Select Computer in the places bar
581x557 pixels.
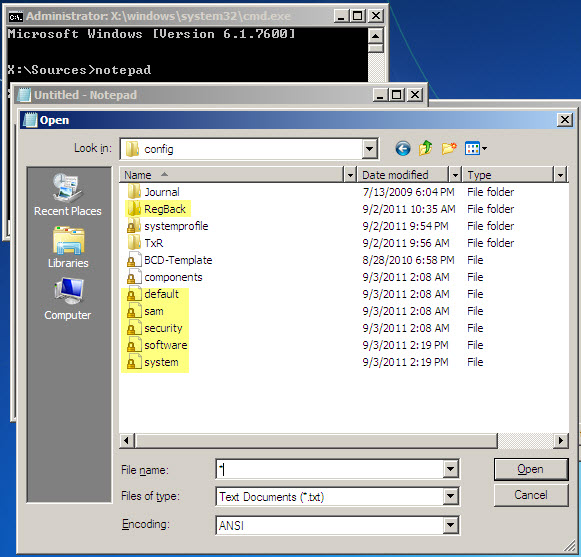click(x=67, y=299)
